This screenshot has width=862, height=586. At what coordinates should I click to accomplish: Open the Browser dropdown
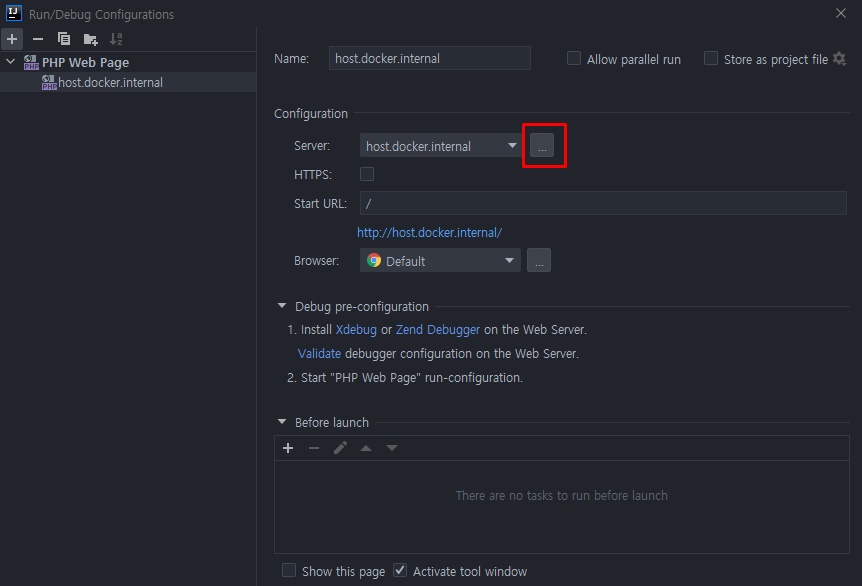[440, 261]
